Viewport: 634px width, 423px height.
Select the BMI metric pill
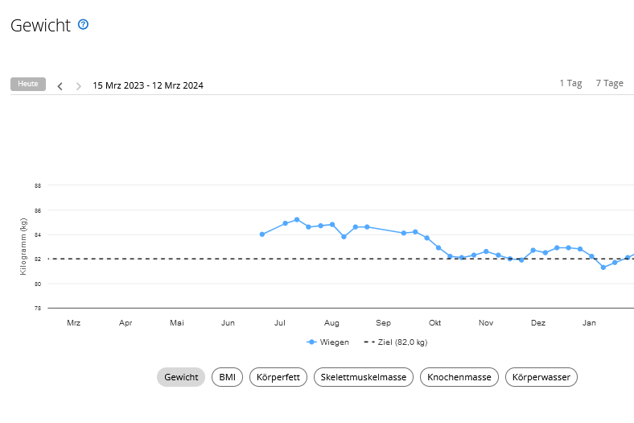pyautogui.click(x=227, y=377)
